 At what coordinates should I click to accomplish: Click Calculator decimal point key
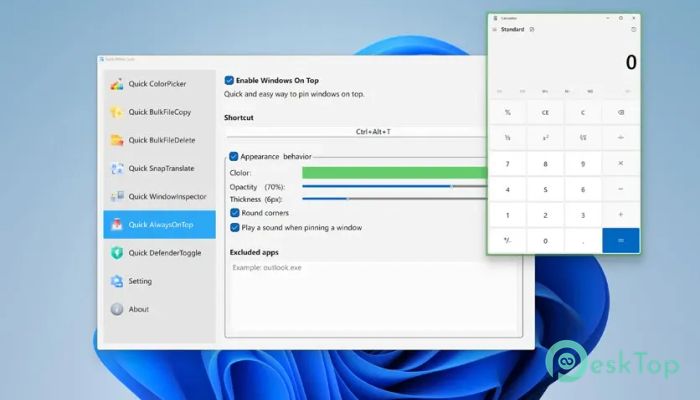click(583, 241)
